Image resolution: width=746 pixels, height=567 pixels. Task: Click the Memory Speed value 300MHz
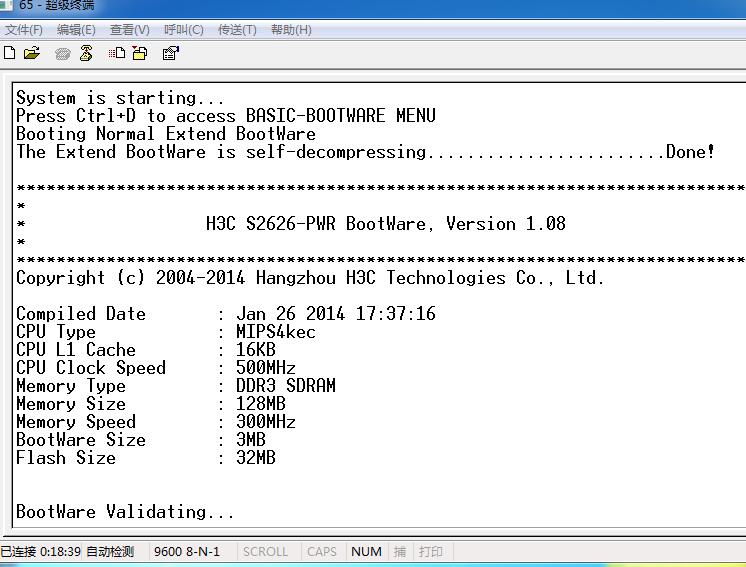coord(266,422)
